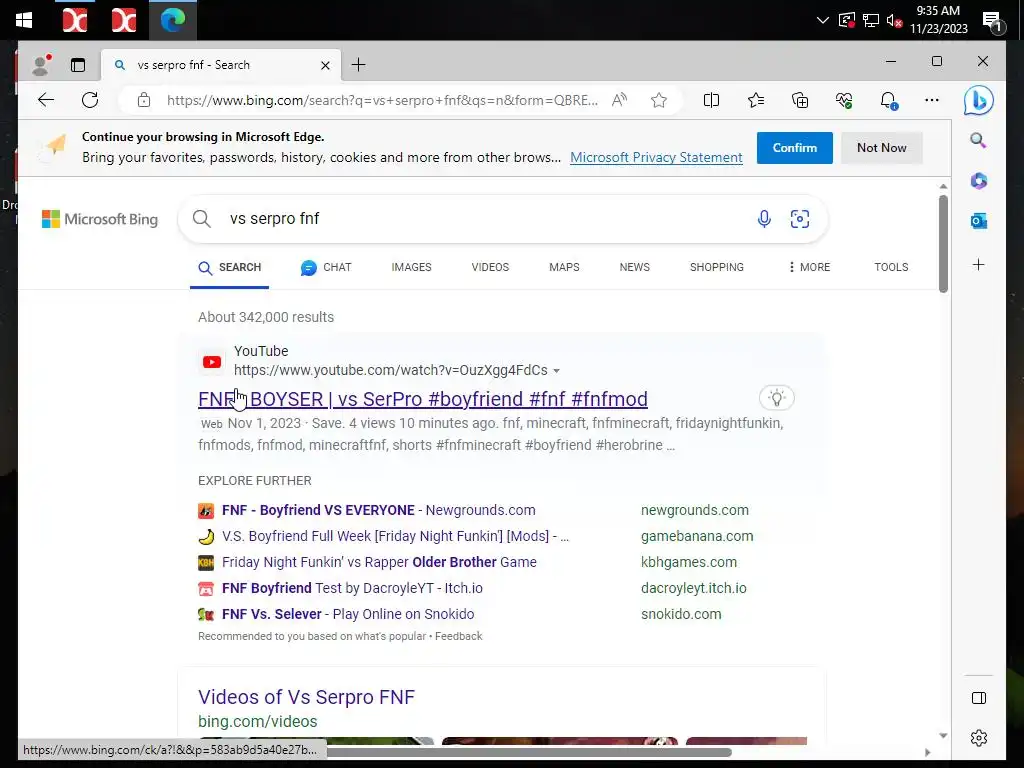Open Videos of Vs Serpro FNF

pos(306,697)
